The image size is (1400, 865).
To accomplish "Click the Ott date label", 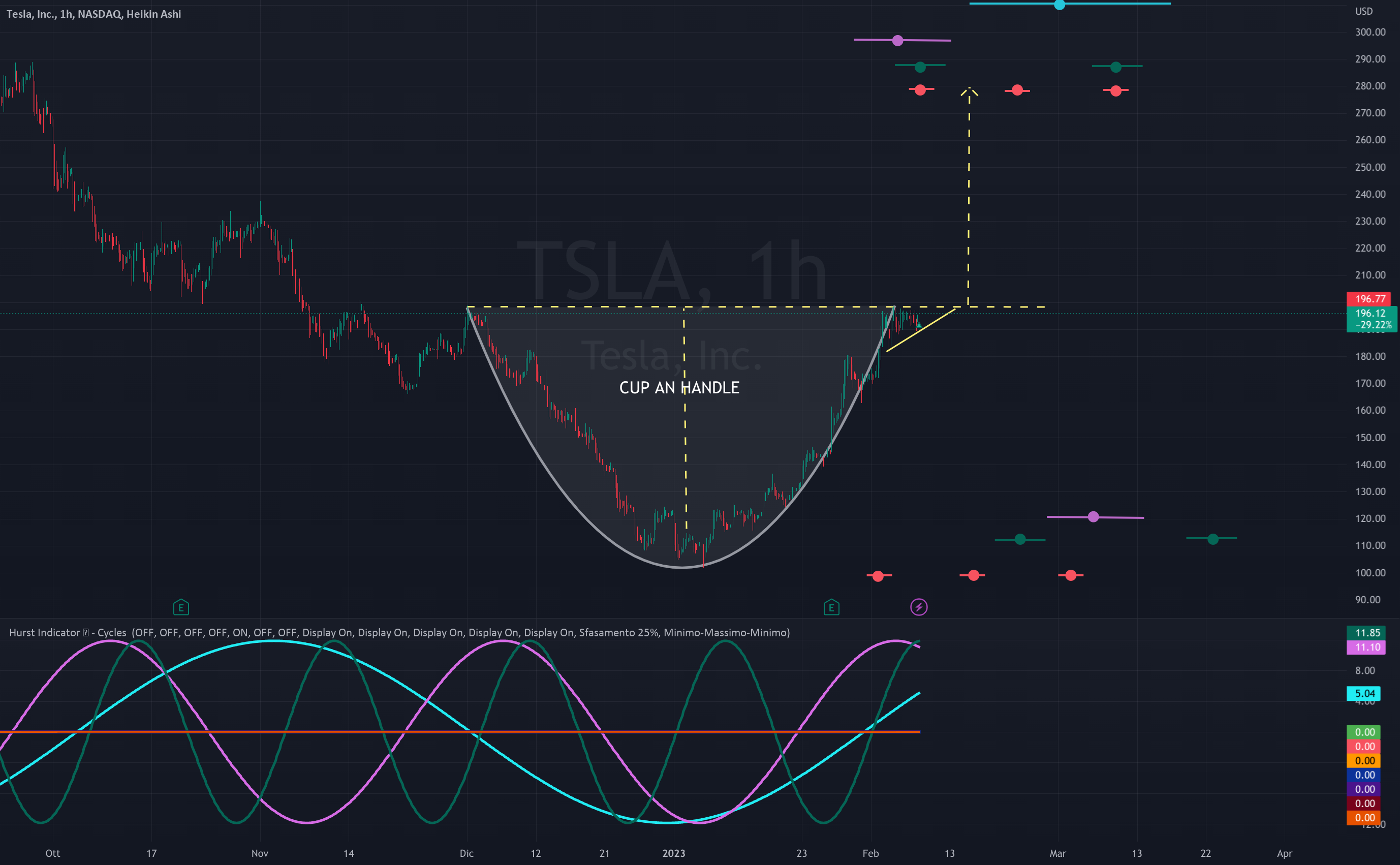I will coord(53,853).
